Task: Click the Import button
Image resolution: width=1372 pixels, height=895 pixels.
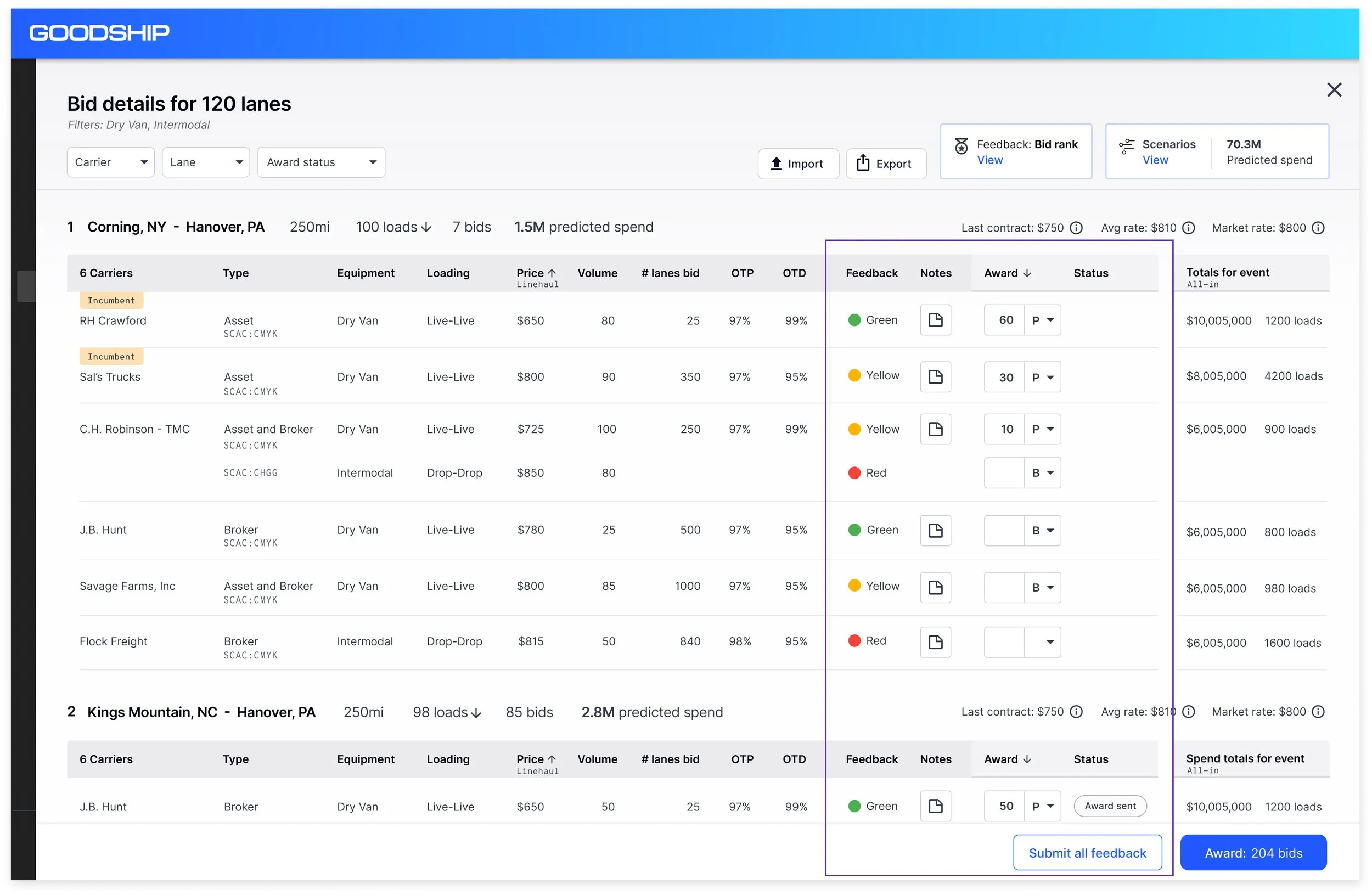Action: coord(798,164)
